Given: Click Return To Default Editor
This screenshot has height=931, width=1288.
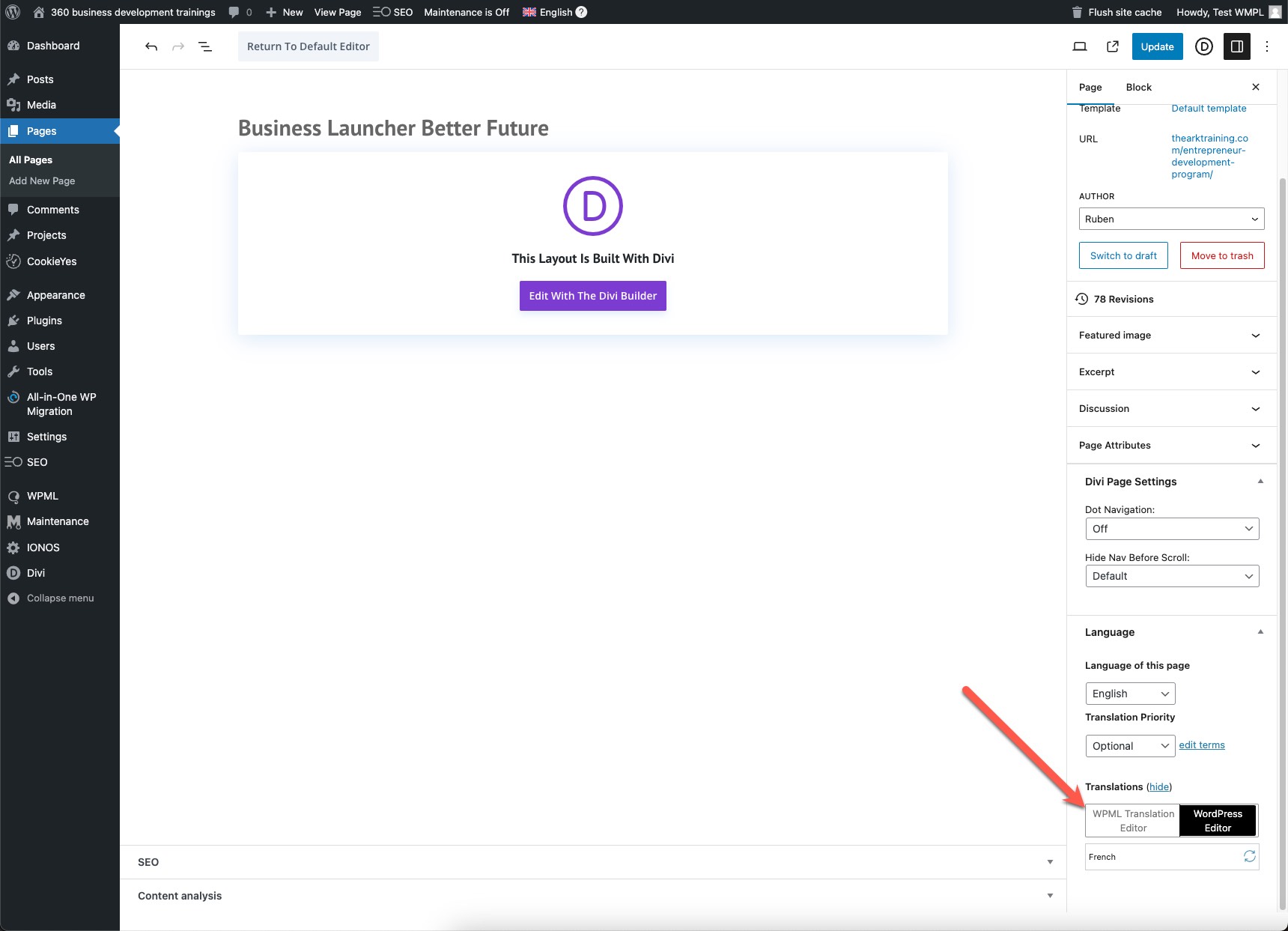Looking at the screenshot, I should (309, 46).
